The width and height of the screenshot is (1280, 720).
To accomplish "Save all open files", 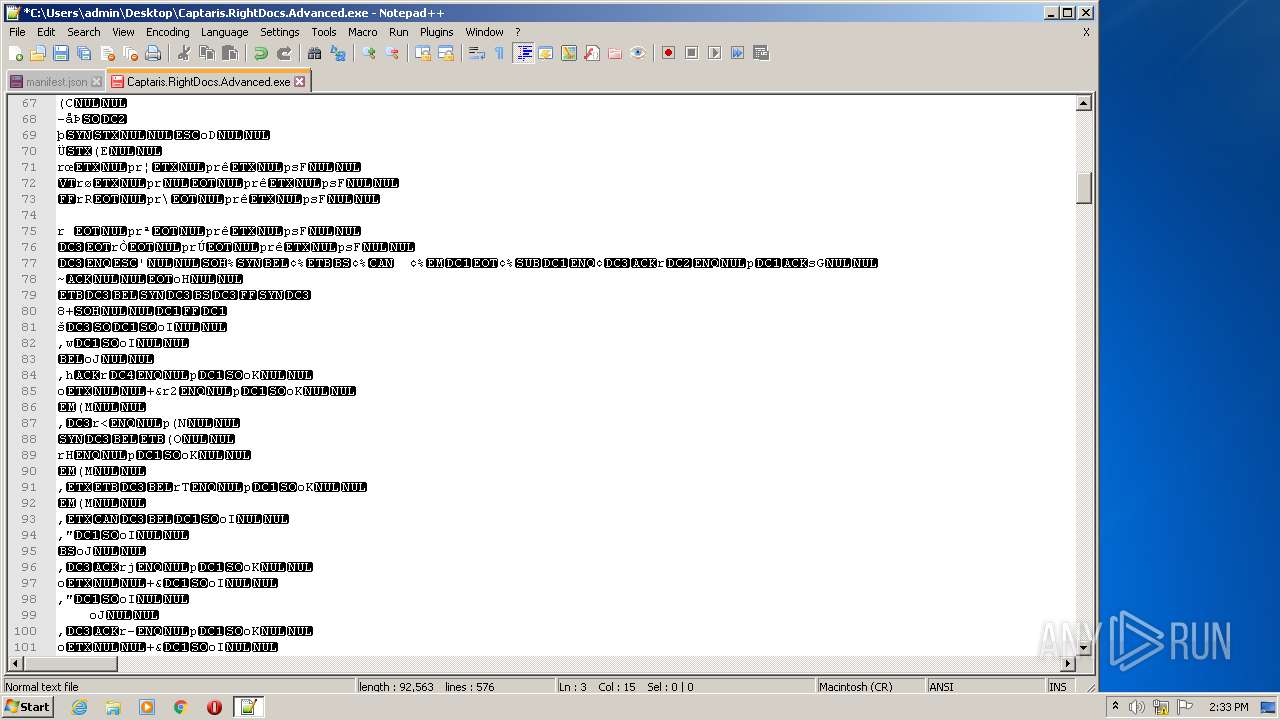I will click(x=84, y=53).
